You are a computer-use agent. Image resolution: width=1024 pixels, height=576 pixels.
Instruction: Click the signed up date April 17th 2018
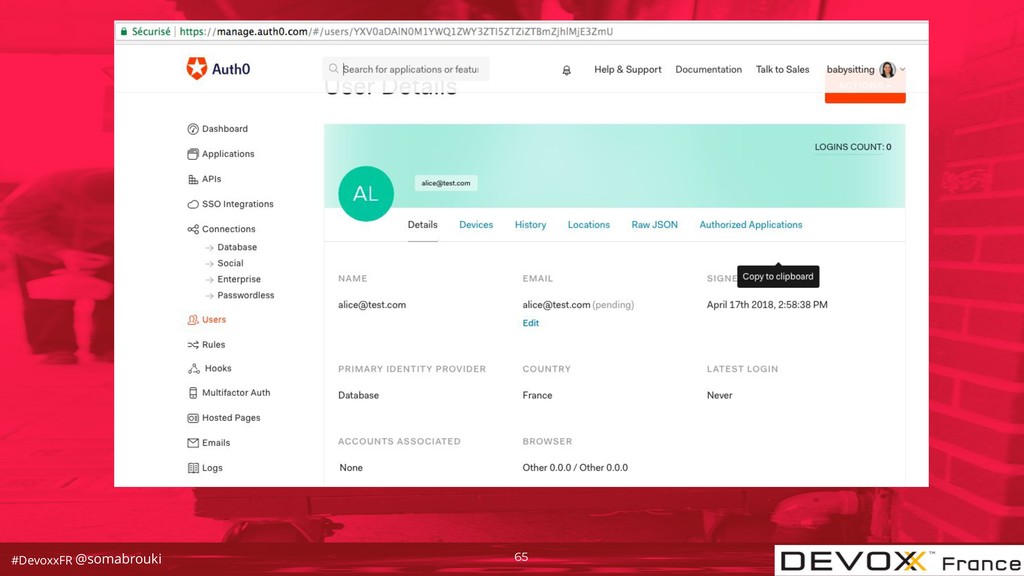point(767,305)
